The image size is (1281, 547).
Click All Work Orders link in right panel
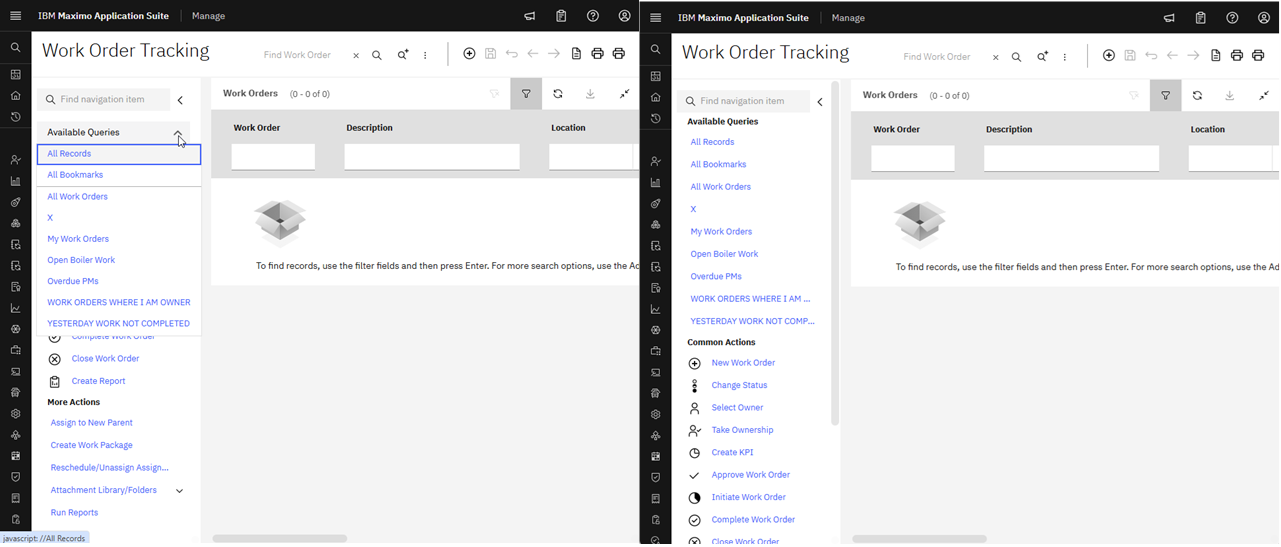pyautogui.click(x=721, y=187)
